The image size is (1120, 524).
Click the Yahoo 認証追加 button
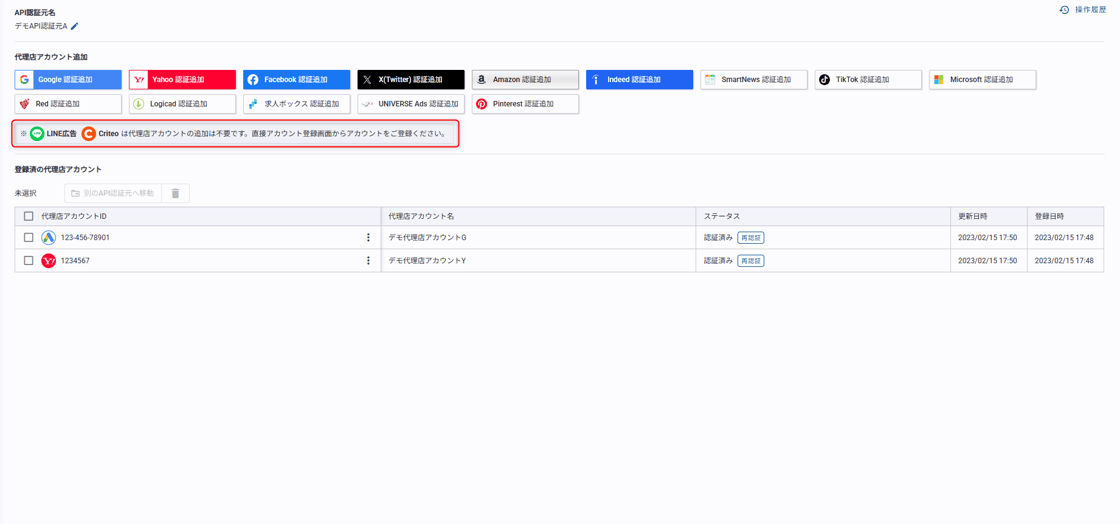click(182, 80)
